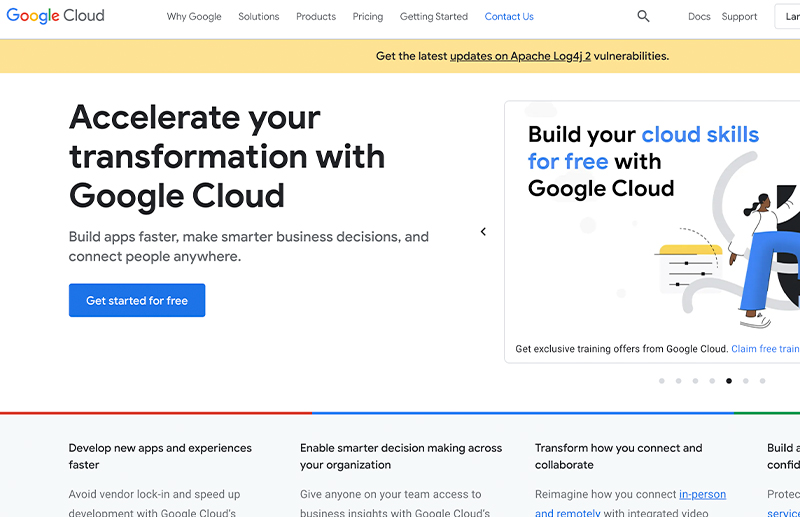The height and width of the screenshot is (517, 800).
Task: Select the sixth carousel dot
Action: pyautogui.click(x=746, y=381)
